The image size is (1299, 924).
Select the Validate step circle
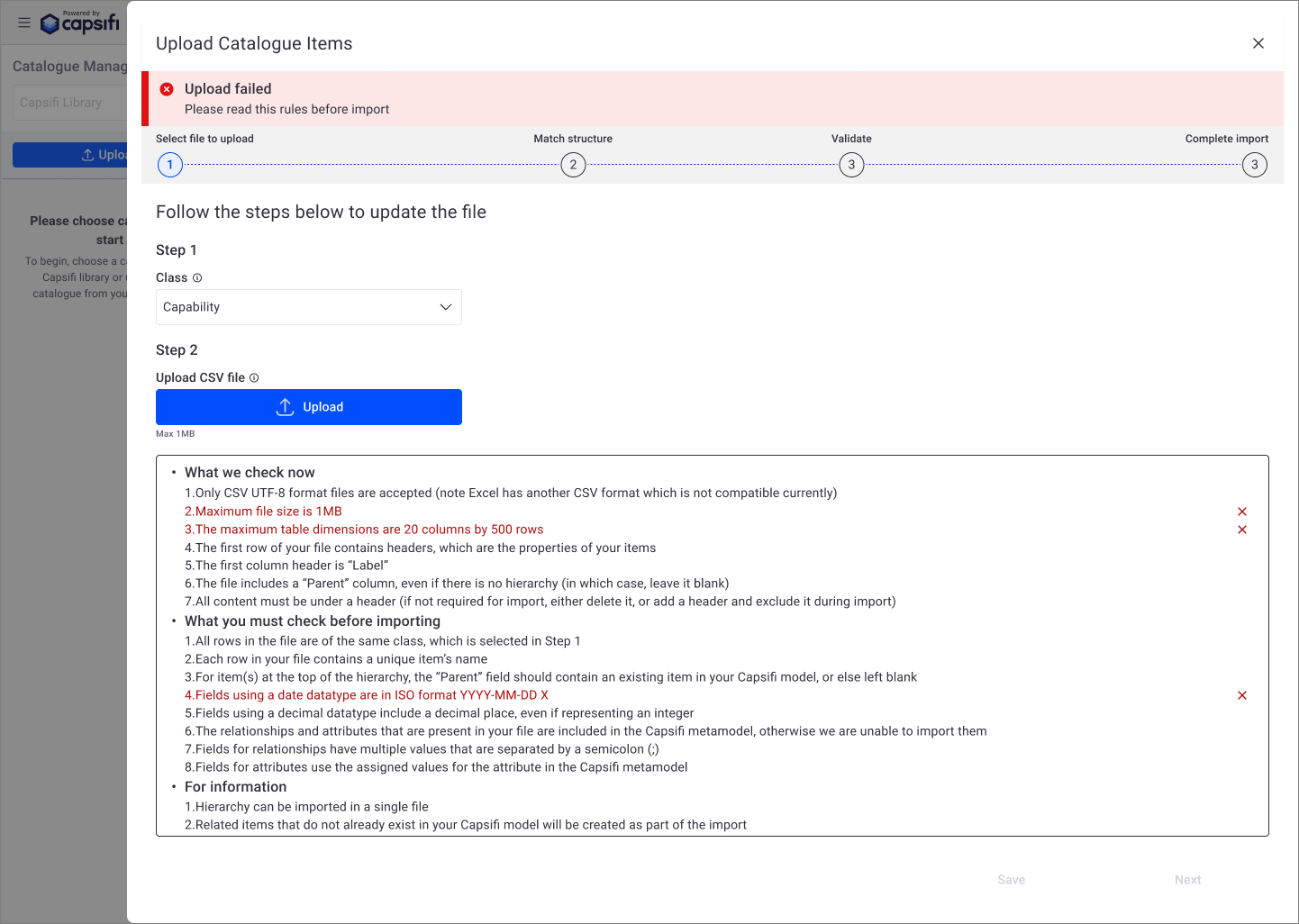(851, 165)
